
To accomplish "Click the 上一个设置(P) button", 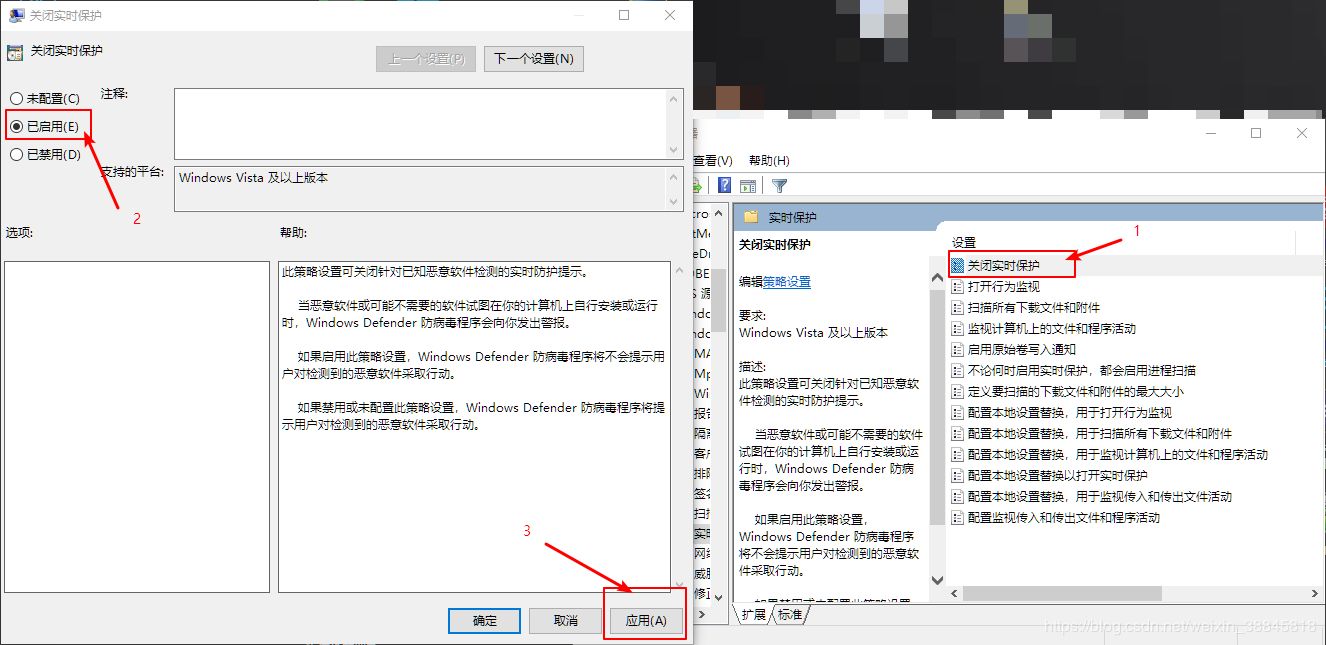I will click(x=426, y=59).
